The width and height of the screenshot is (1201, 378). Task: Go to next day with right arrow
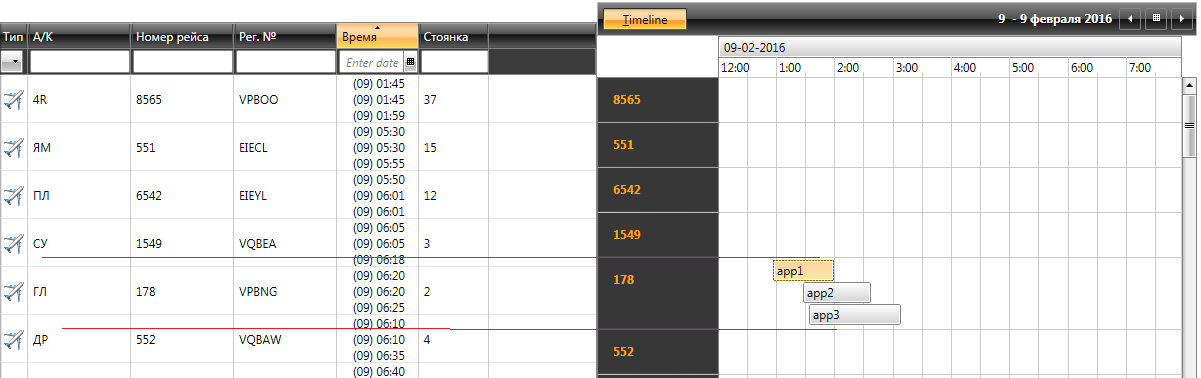1181,18
